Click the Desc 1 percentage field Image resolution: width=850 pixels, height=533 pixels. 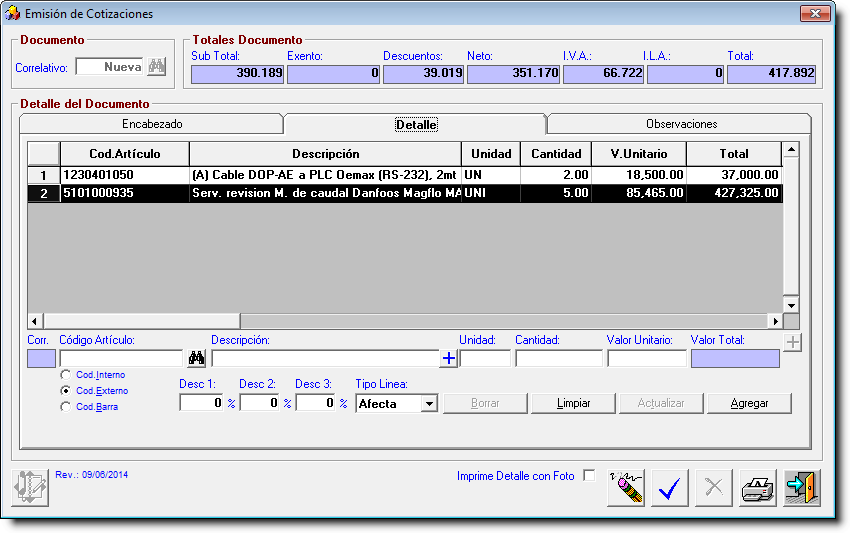201,403
